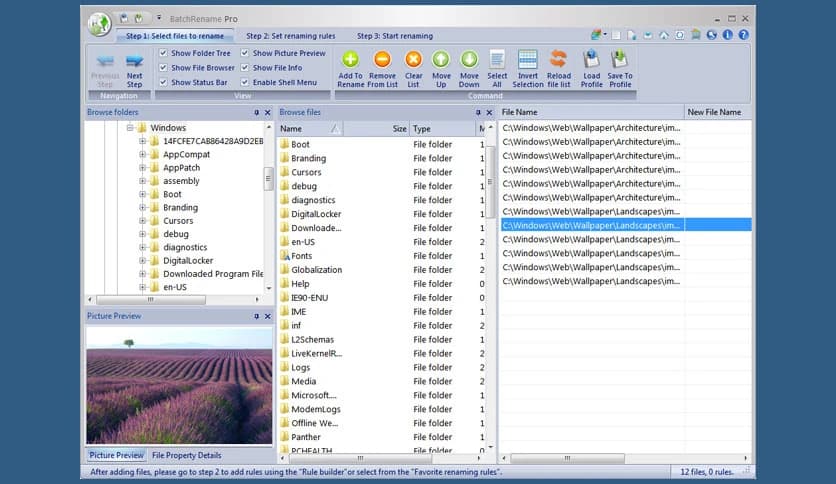Expand the DigitalLocker tree node
The height and width of the screenshot is (484, 836).
(142, 261)
